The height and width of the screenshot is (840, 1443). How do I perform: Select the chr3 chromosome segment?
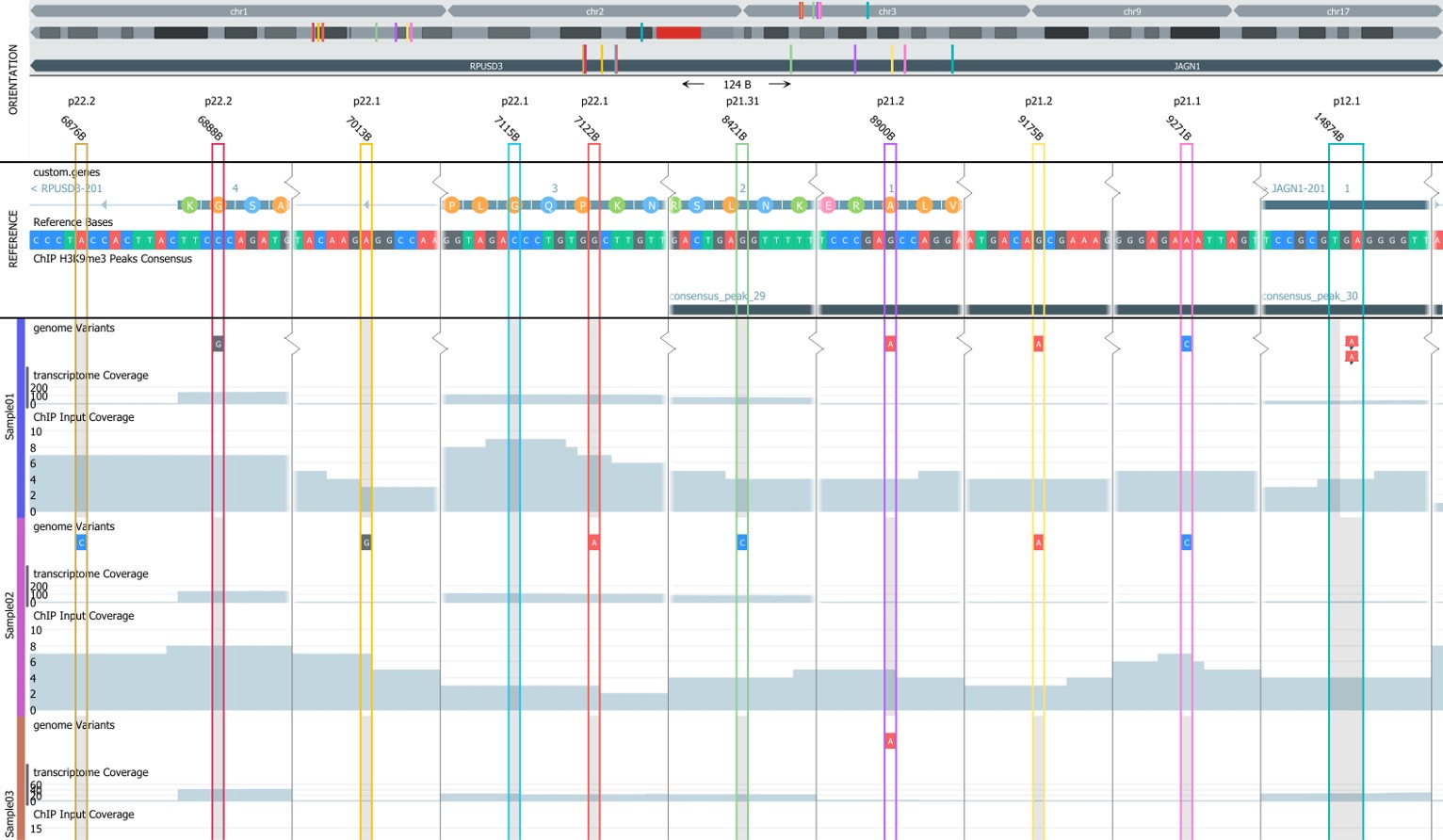pyautogui.click(x=886, y=11)
